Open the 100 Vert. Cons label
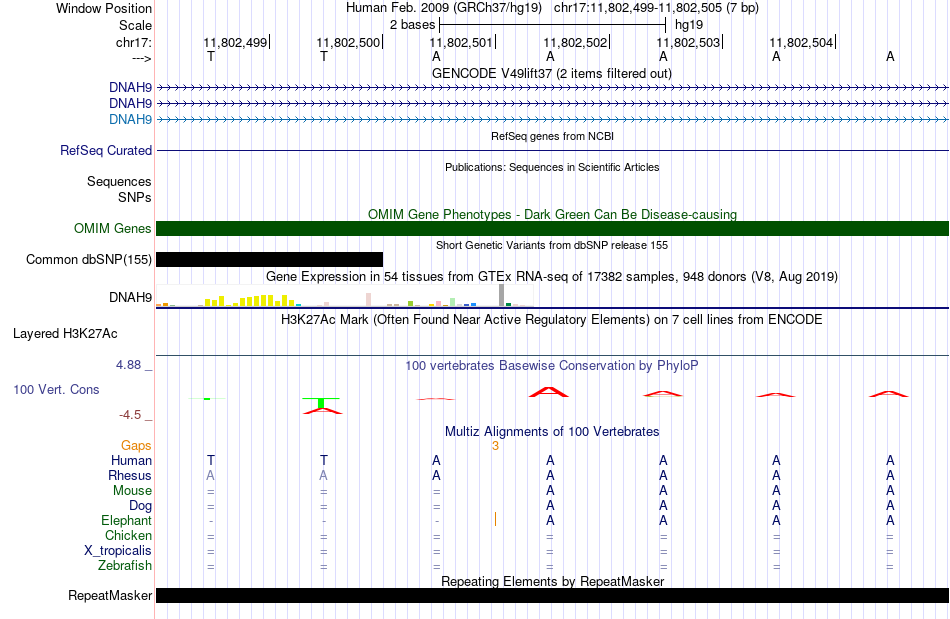The height and width of the screenshot is (619, 950). (56, 389)
